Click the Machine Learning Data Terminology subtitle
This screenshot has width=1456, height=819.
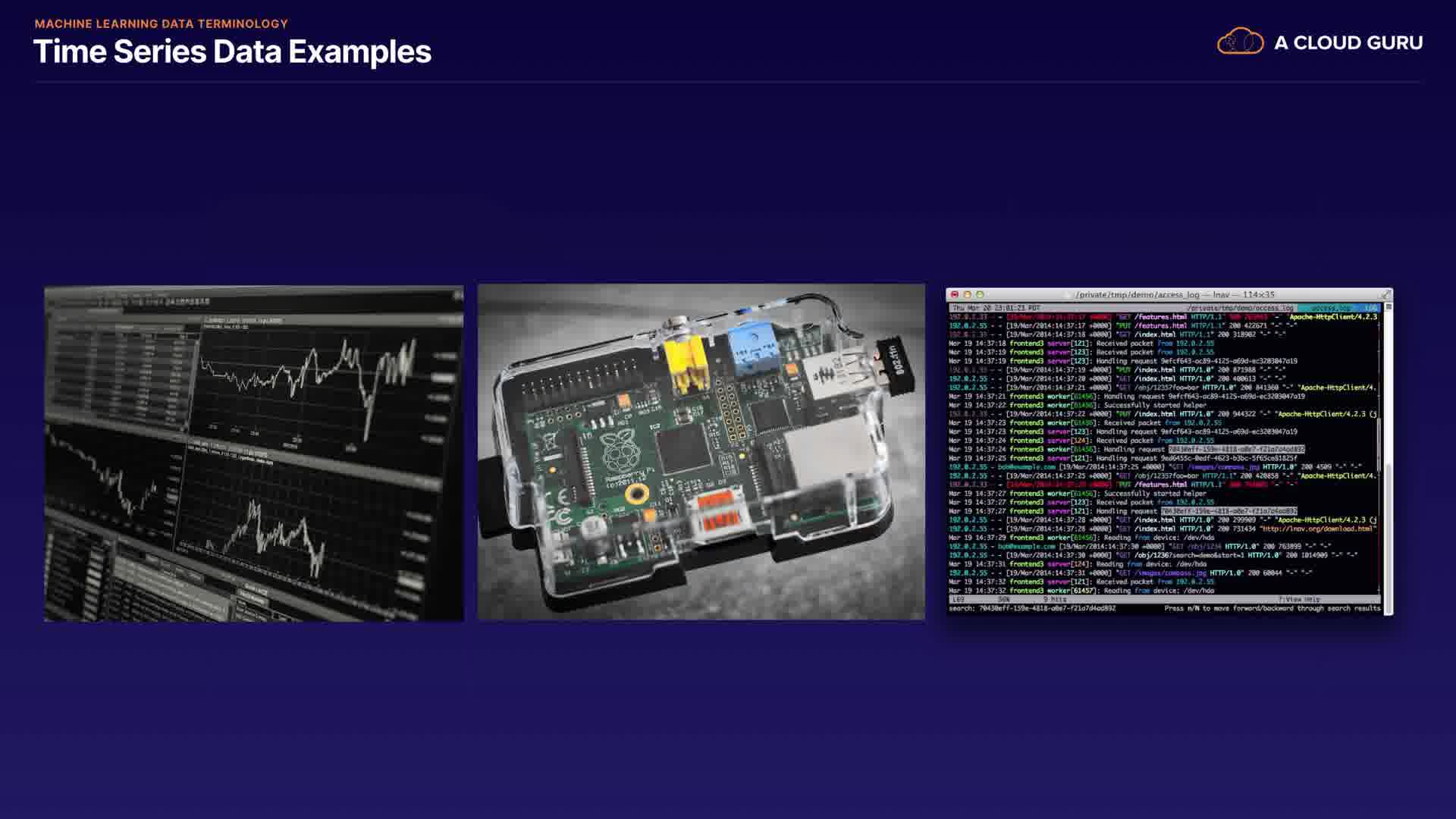point(161,24)
